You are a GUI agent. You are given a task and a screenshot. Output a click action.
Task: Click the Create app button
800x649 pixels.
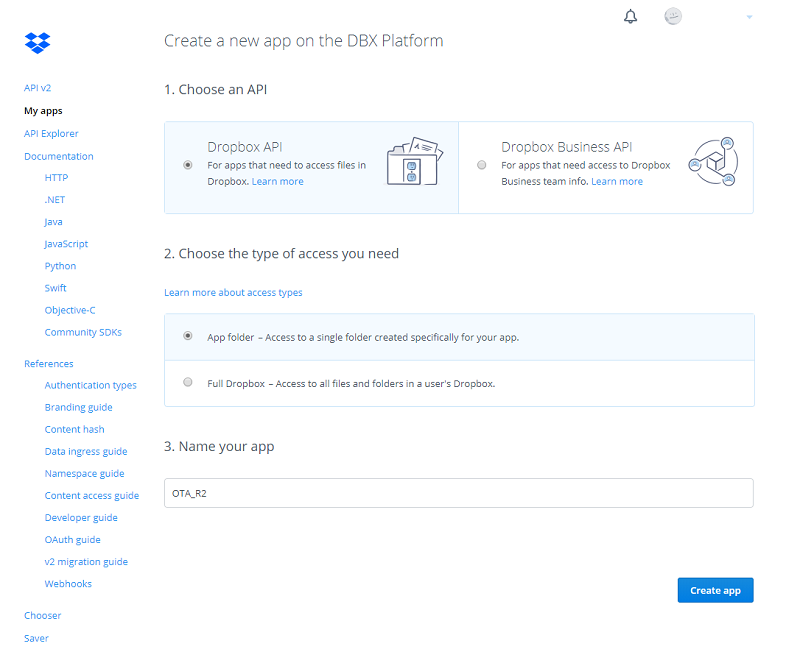tap(715, 590)
